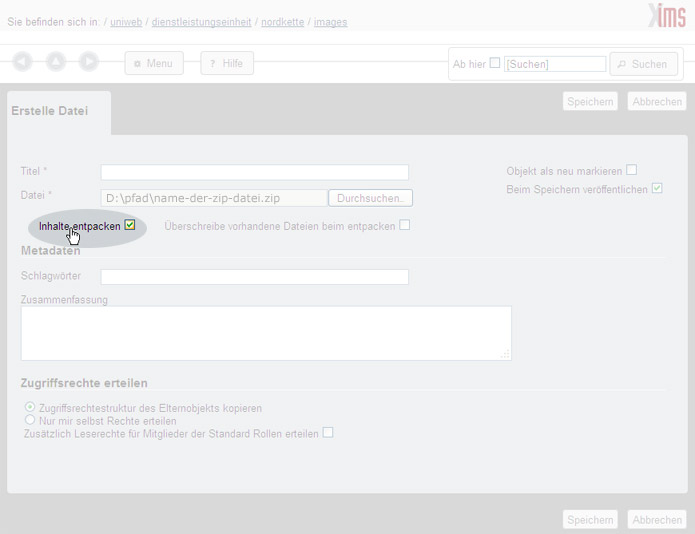Screen dimensions: 695x534
Task: Click the XIMS logo
Action: pyautogui.click(x=668, y=16)
